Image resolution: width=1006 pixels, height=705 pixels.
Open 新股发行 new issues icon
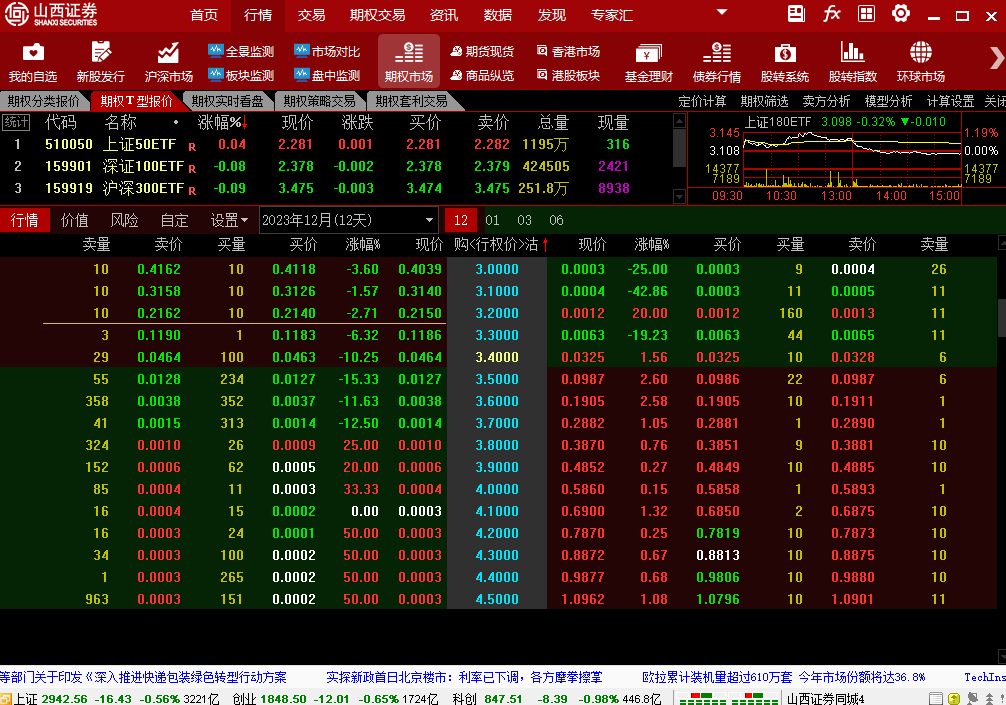coord(101,62)
